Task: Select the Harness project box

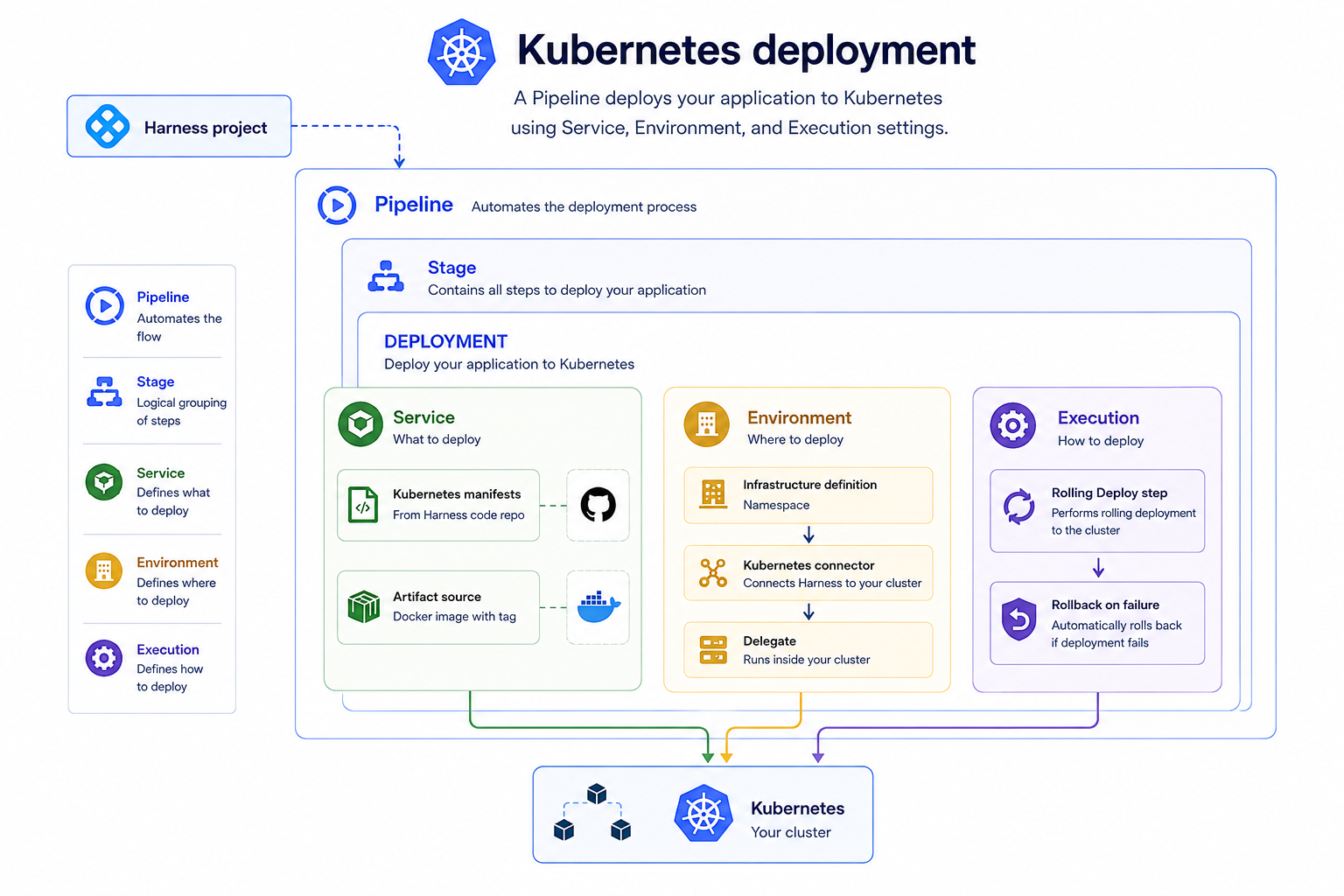Action: coord(179,126)
